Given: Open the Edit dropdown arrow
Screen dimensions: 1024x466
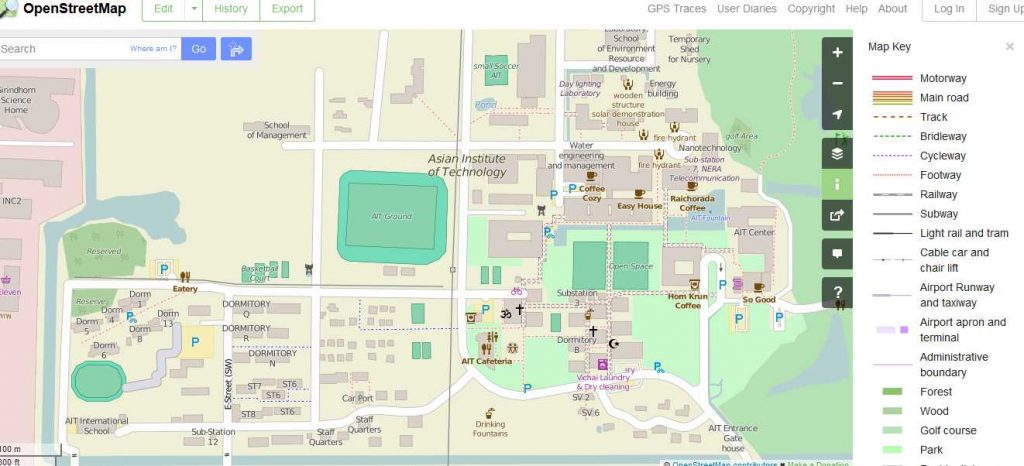Looking at the screenshot, I should pyautogui.click(x=194, y=9).
